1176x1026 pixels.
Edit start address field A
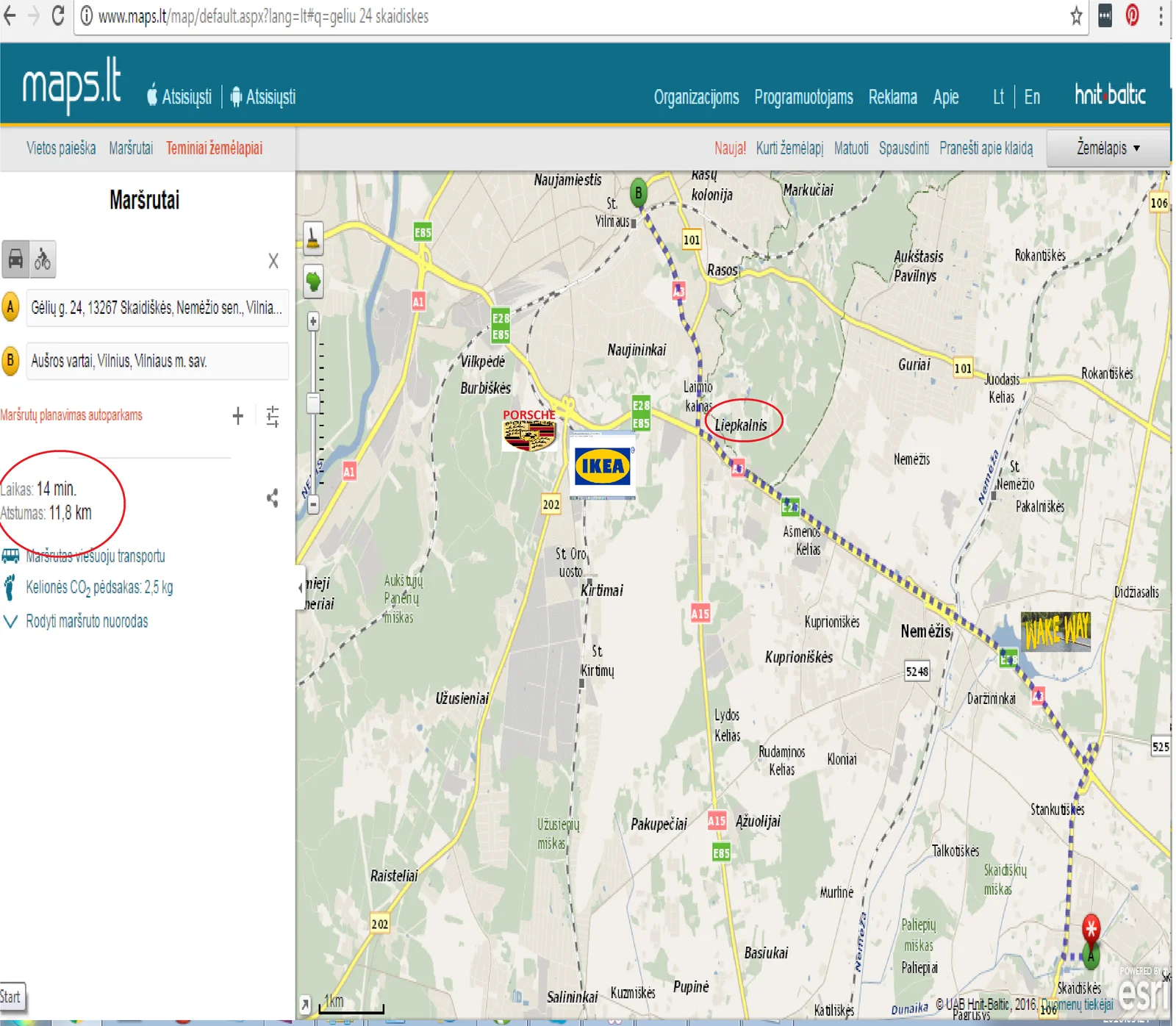(x=157, y=308)
